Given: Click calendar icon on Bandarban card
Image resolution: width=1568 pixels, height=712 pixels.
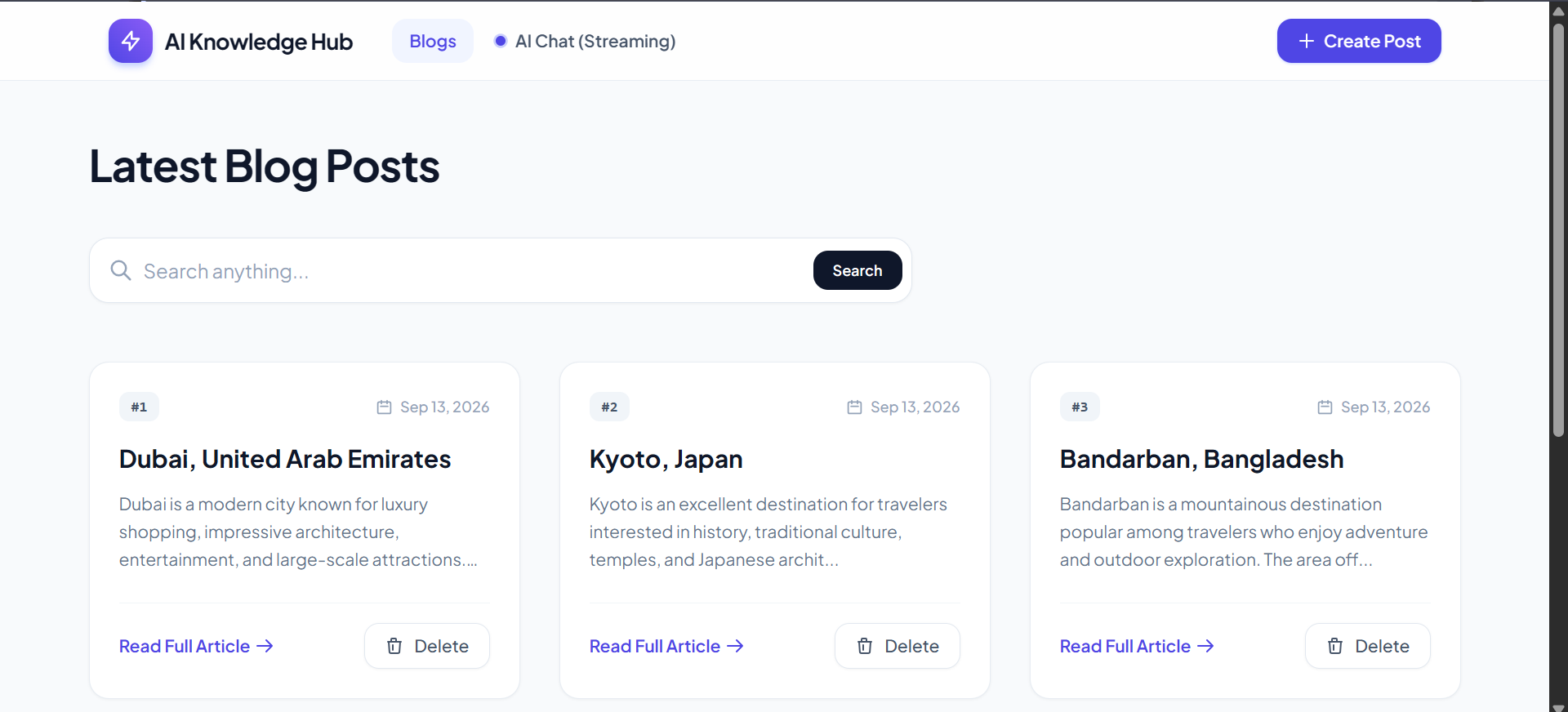Looking at the screenshot, I should tap(1325, 407).
